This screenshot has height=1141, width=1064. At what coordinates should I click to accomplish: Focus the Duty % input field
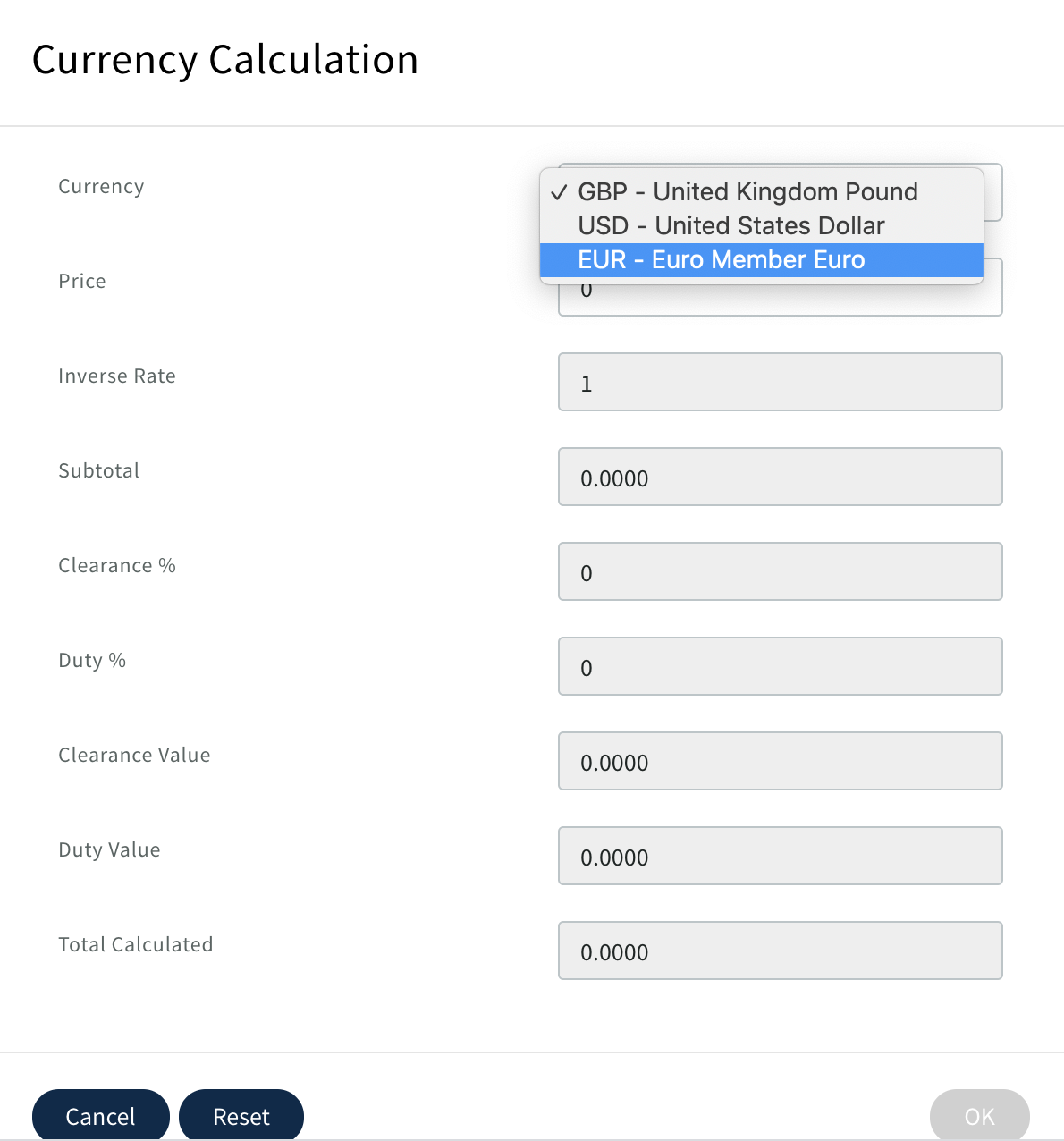(780, 667)
